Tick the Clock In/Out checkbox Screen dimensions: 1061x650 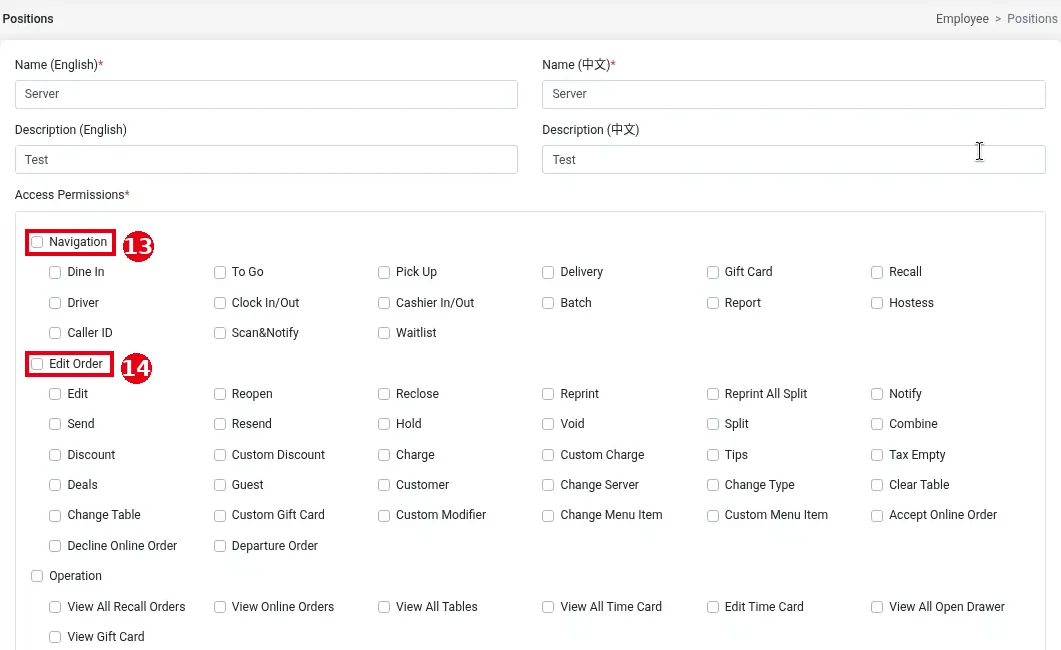220,303
